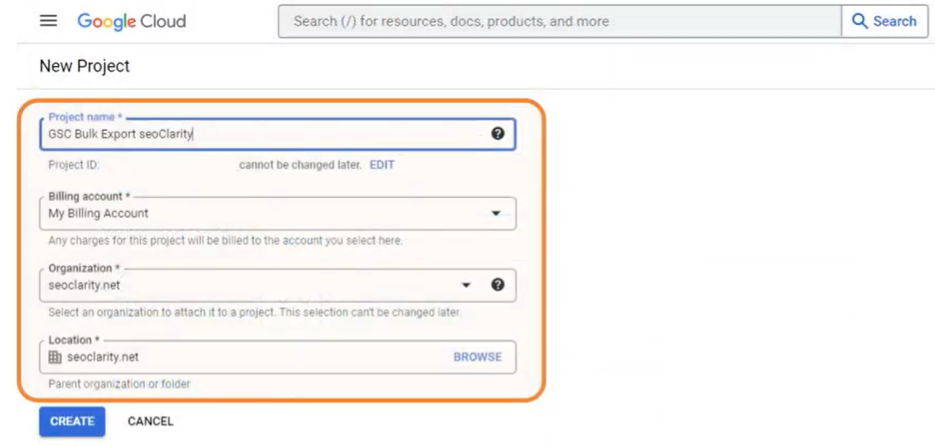Click the Google Cloud logo

click(x=131, y=21)
